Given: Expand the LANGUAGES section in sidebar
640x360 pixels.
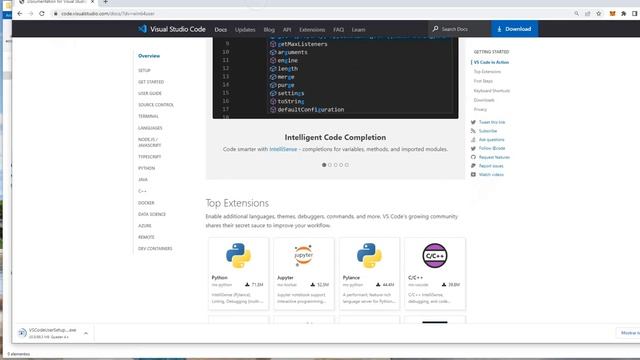Looking at the screenshot, I should [150, 128].
